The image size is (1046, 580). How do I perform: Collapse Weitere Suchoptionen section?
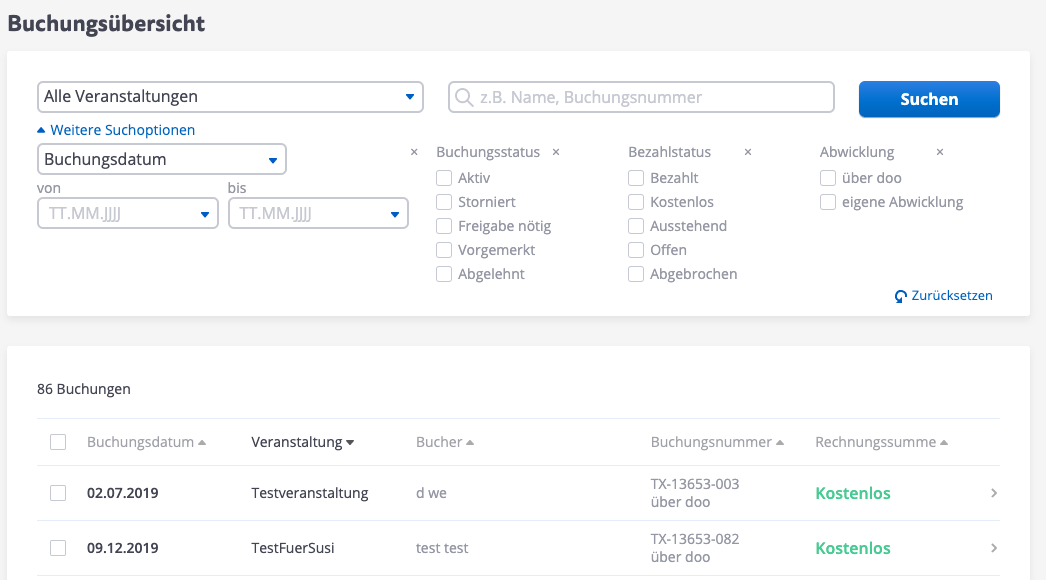pos(116,130)
